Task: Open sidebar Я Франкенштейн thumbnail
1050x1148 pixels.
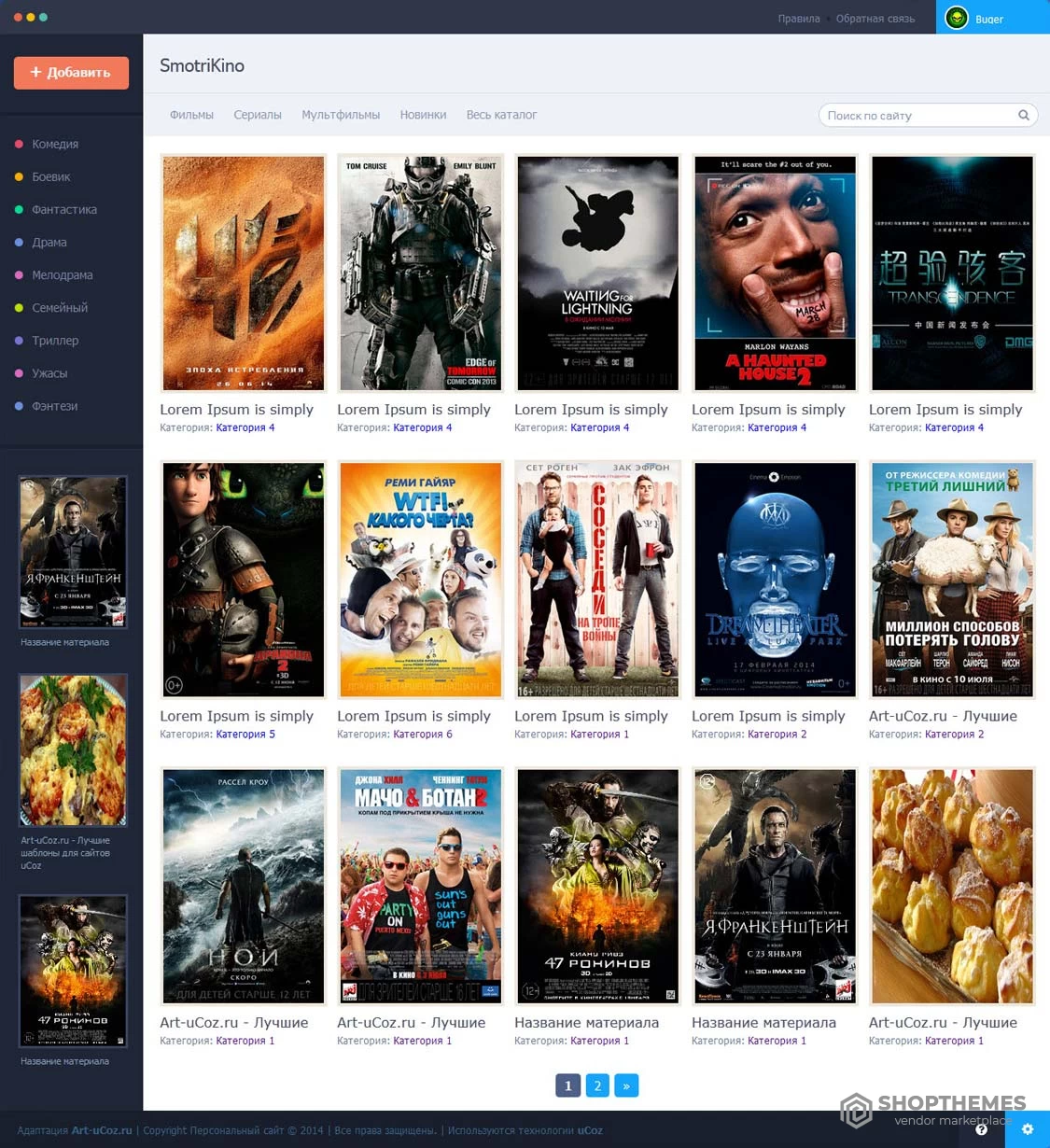Action: point(74,552)
